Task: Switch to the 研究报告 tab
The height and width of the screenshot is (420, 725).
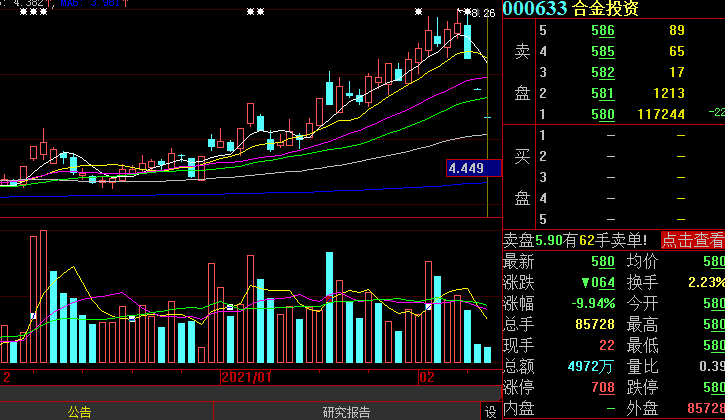Action: point(346,412)
